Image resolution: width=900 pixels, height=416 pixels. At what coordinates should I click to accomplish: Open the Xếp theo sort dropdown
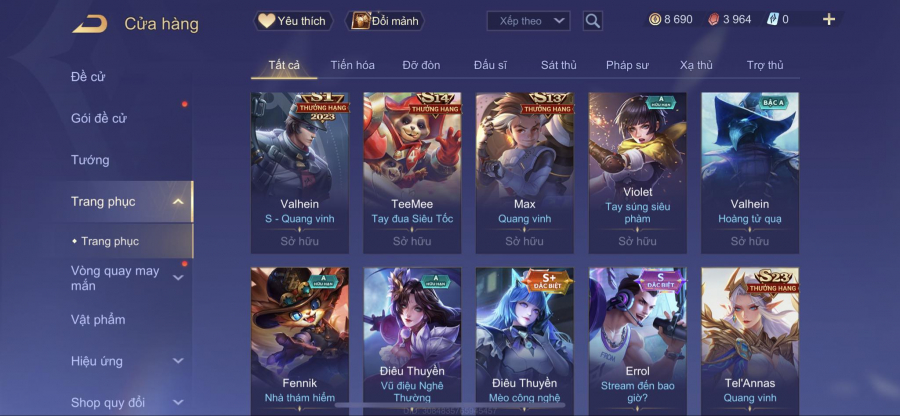[528, 21]
